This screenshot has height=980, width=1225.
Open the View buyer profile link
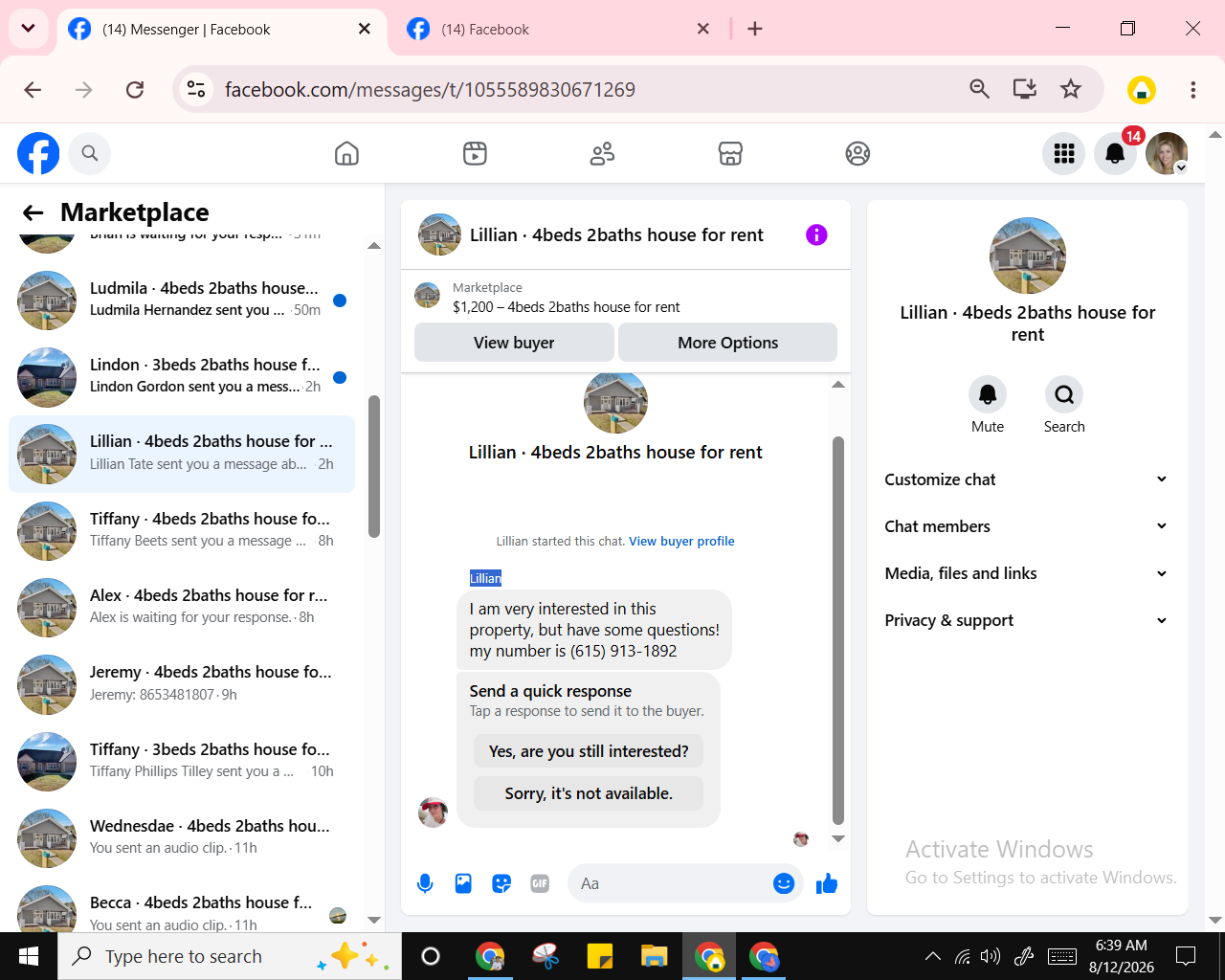point(681,542)
